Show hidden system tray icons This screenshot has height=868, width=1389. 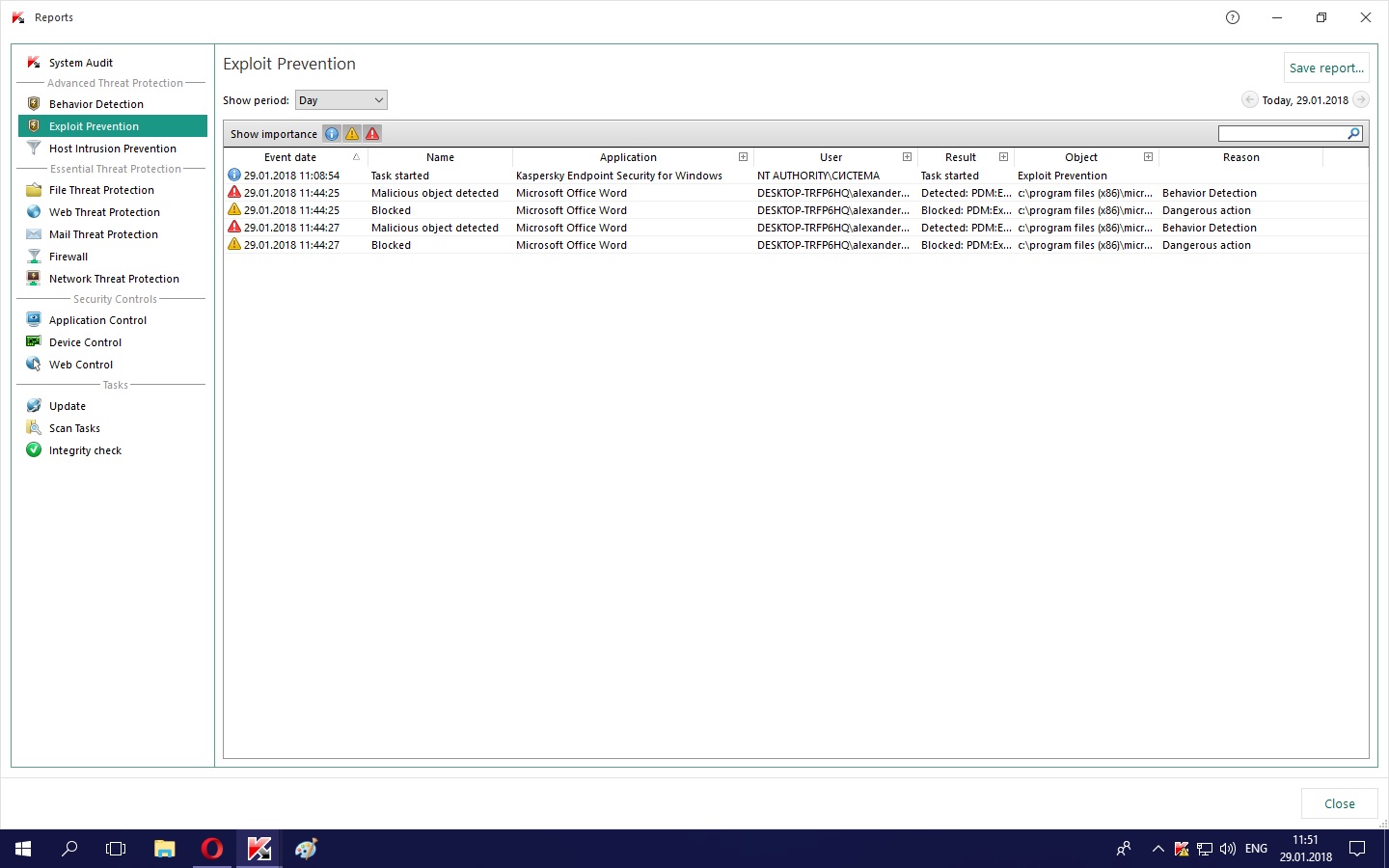pyautogui.click(x=1158, y=849)
